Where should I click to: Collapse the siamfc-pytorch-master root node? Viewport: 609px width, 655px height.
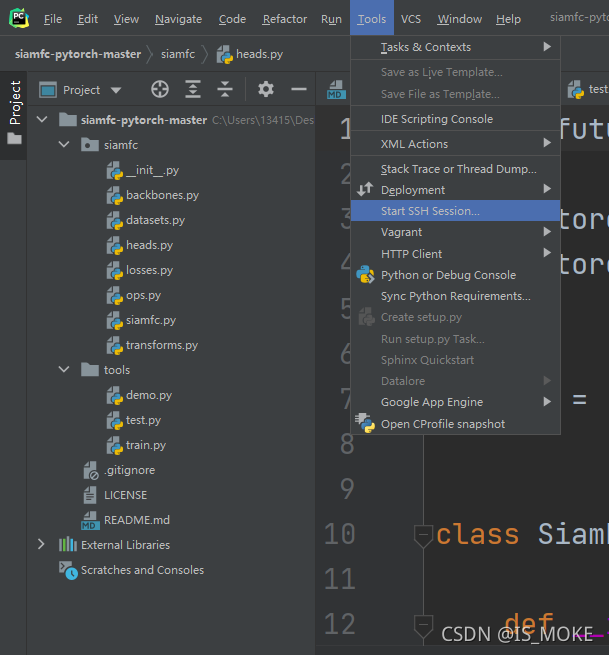pos(42,119)
